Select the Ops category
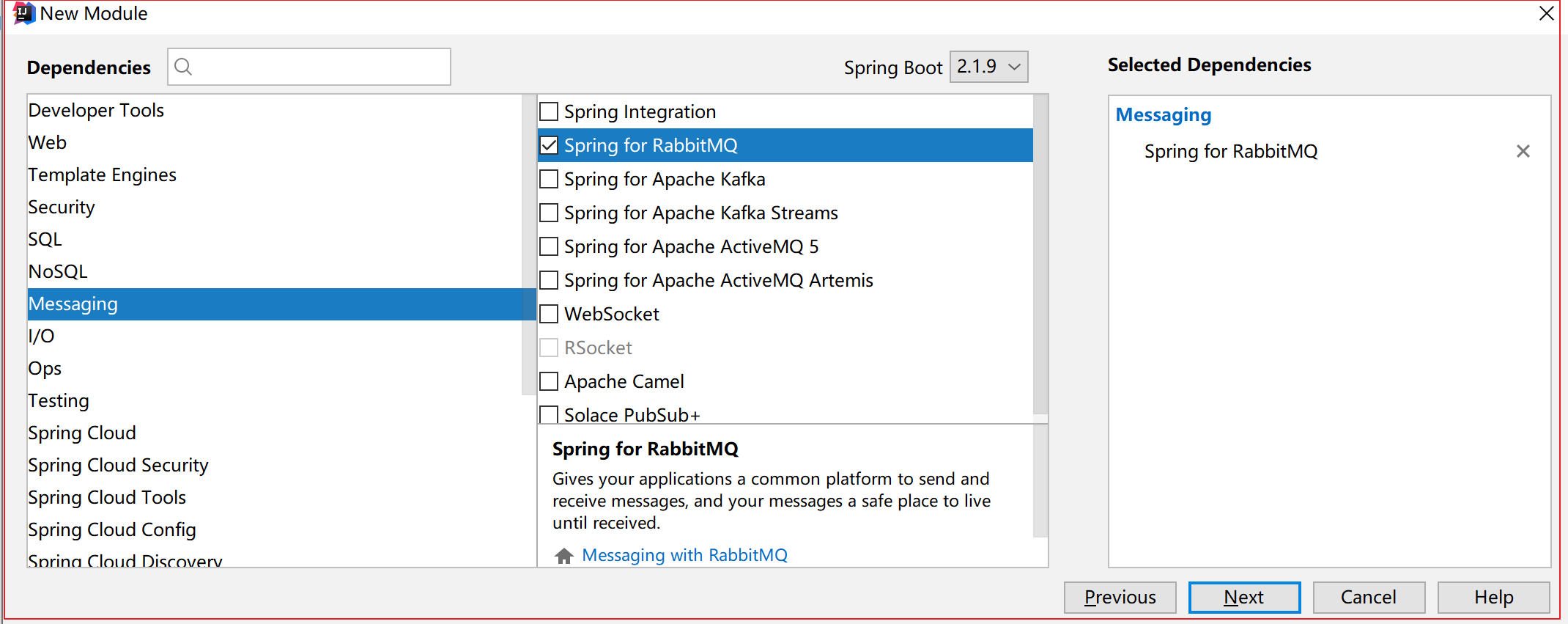The width and height of the screenshot is (1568, 624). (274, 368)
